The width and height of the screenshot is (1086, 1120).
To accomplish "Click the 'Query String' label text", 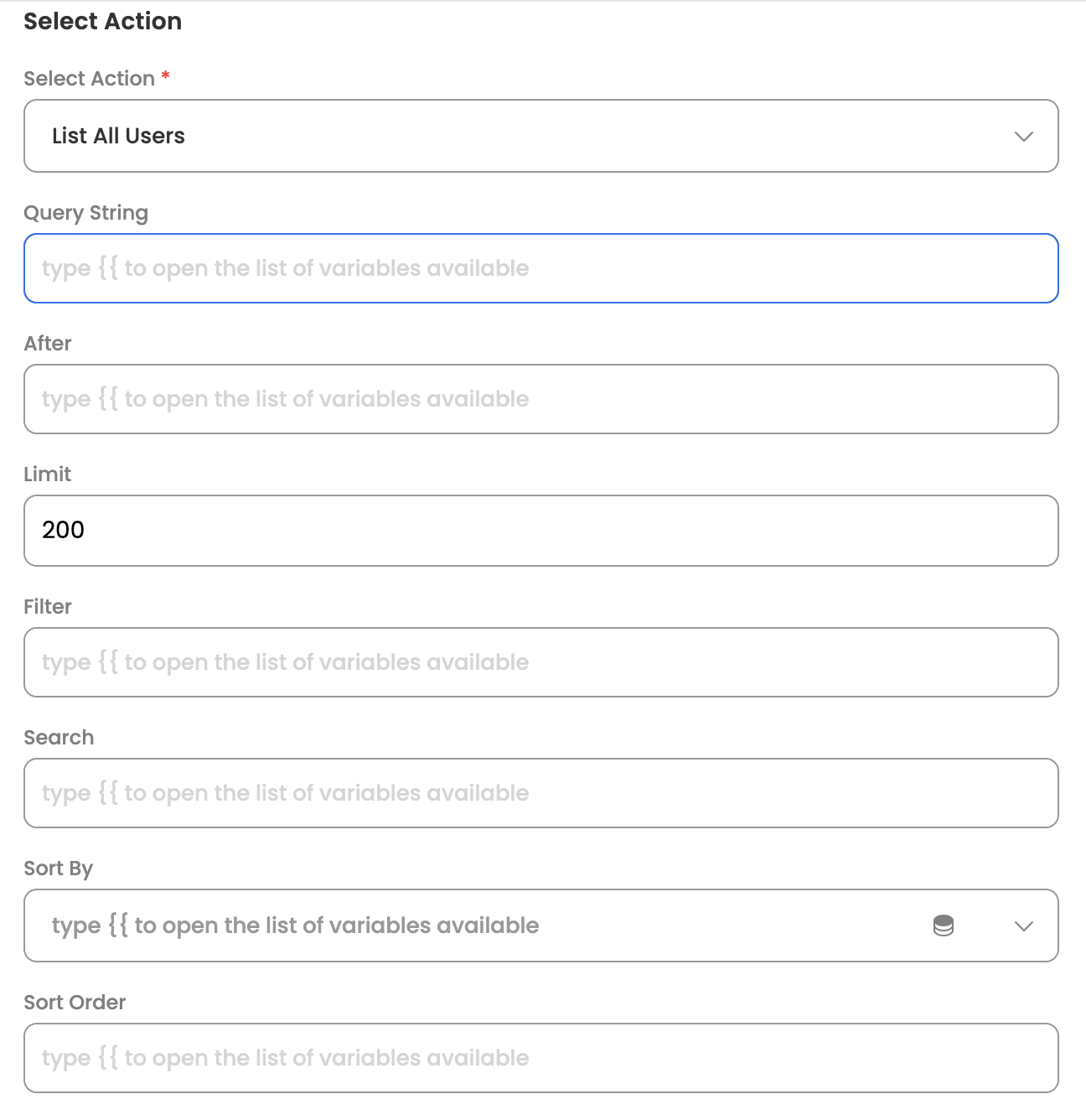I will pyautogui.click(x=85, y=213).
